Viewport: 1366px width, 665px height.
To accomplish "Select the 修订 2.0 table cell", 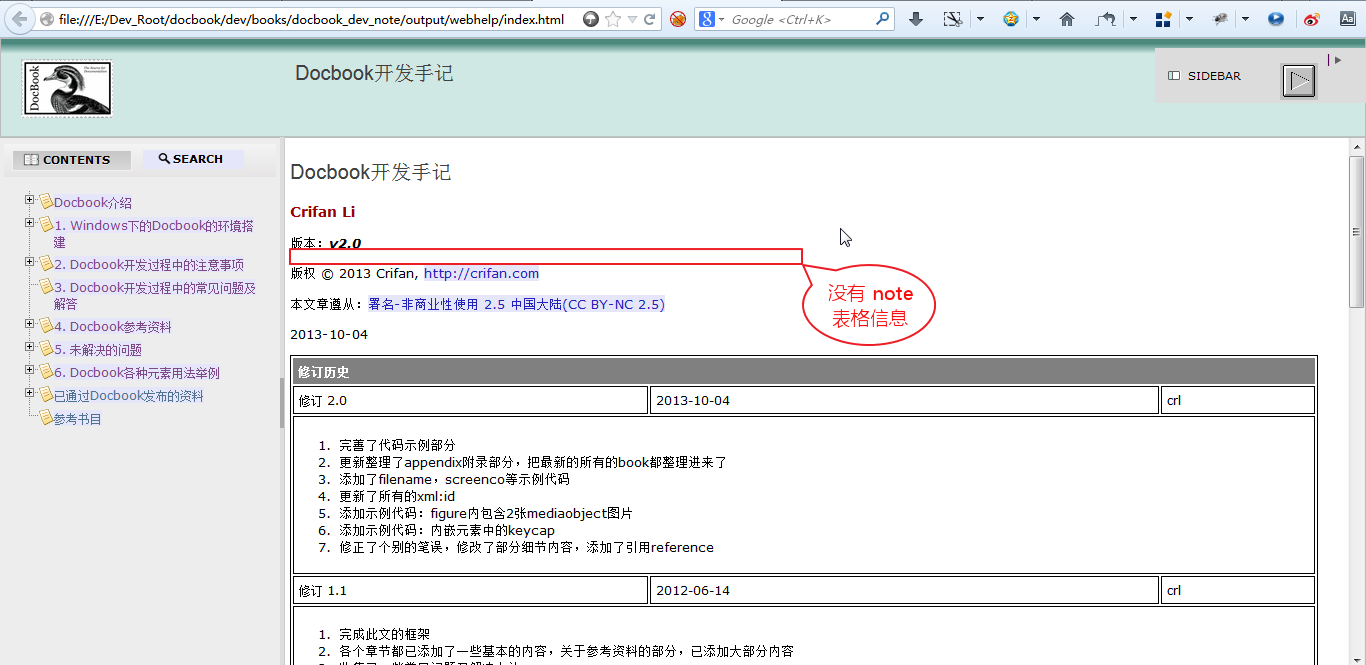I will coord(471,400).
